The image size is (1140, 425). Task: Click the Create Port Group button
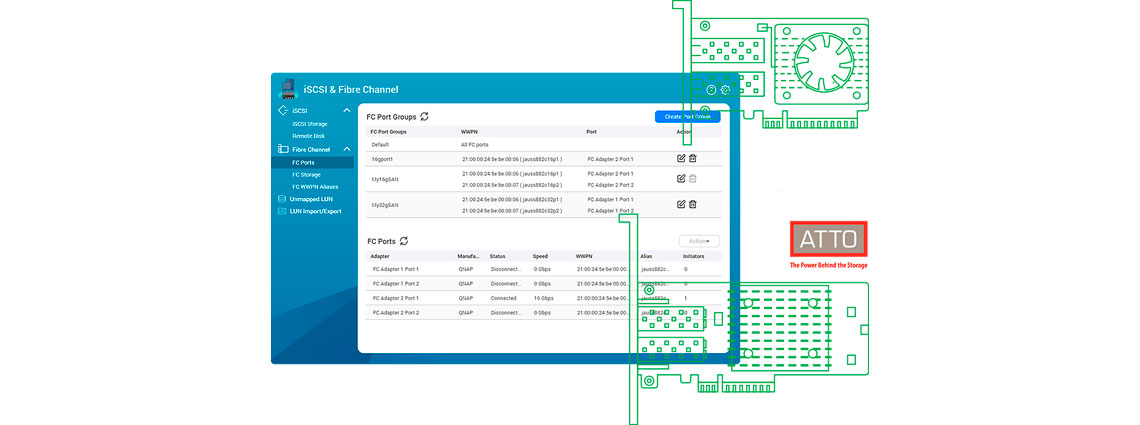tap(687, 117)
